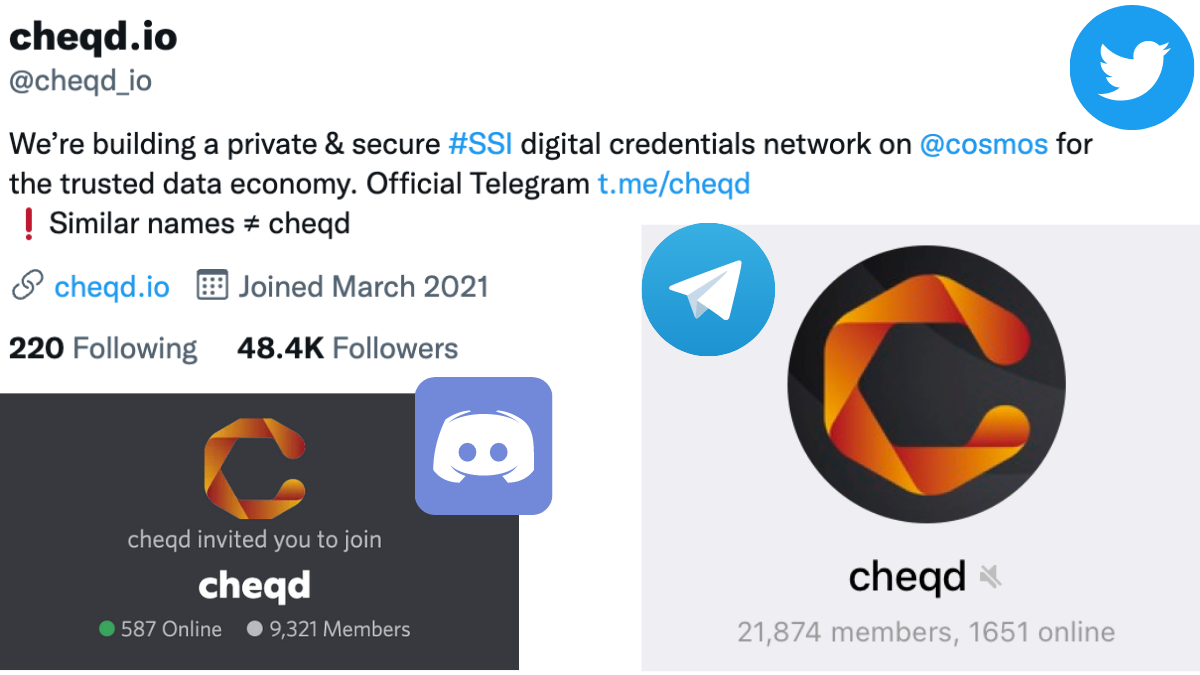The width and height of the screenshot is (1200, 675).
Task: Click the cheqd Discord server logo
Action: click(254, 460)
